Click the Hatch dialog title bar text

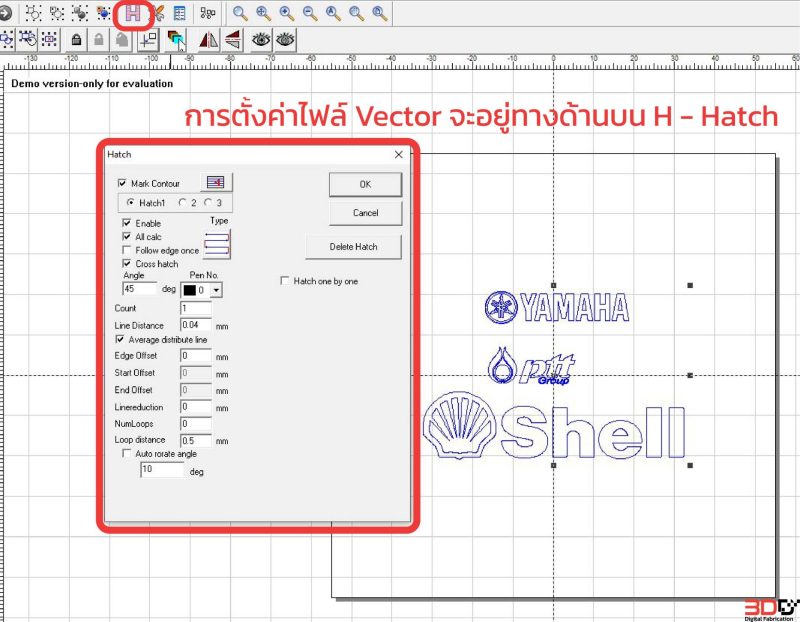(119, 154)
